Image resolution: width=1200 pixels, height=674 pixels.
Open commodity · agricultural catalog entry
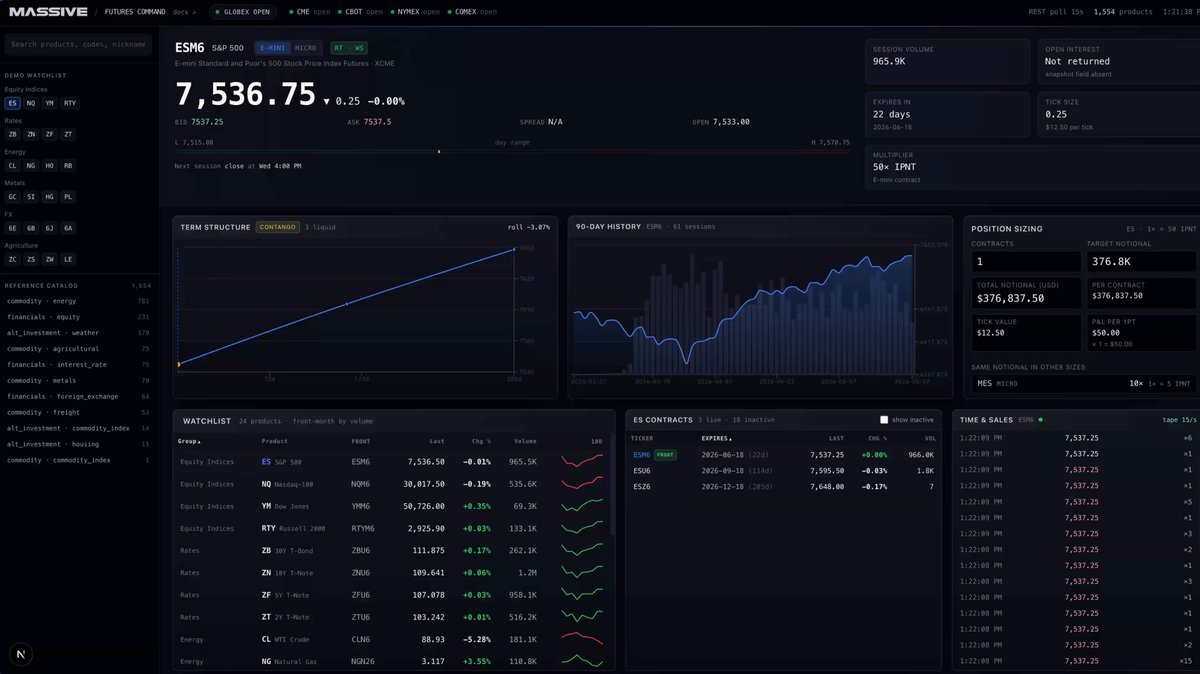click(78, 349)
